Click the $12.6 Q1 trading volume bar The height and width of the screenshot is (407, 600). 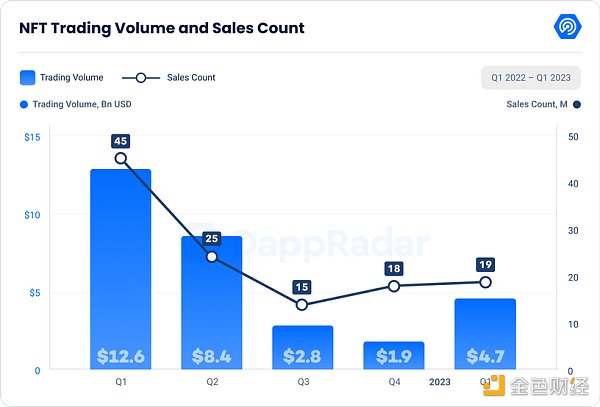(121, 270)
